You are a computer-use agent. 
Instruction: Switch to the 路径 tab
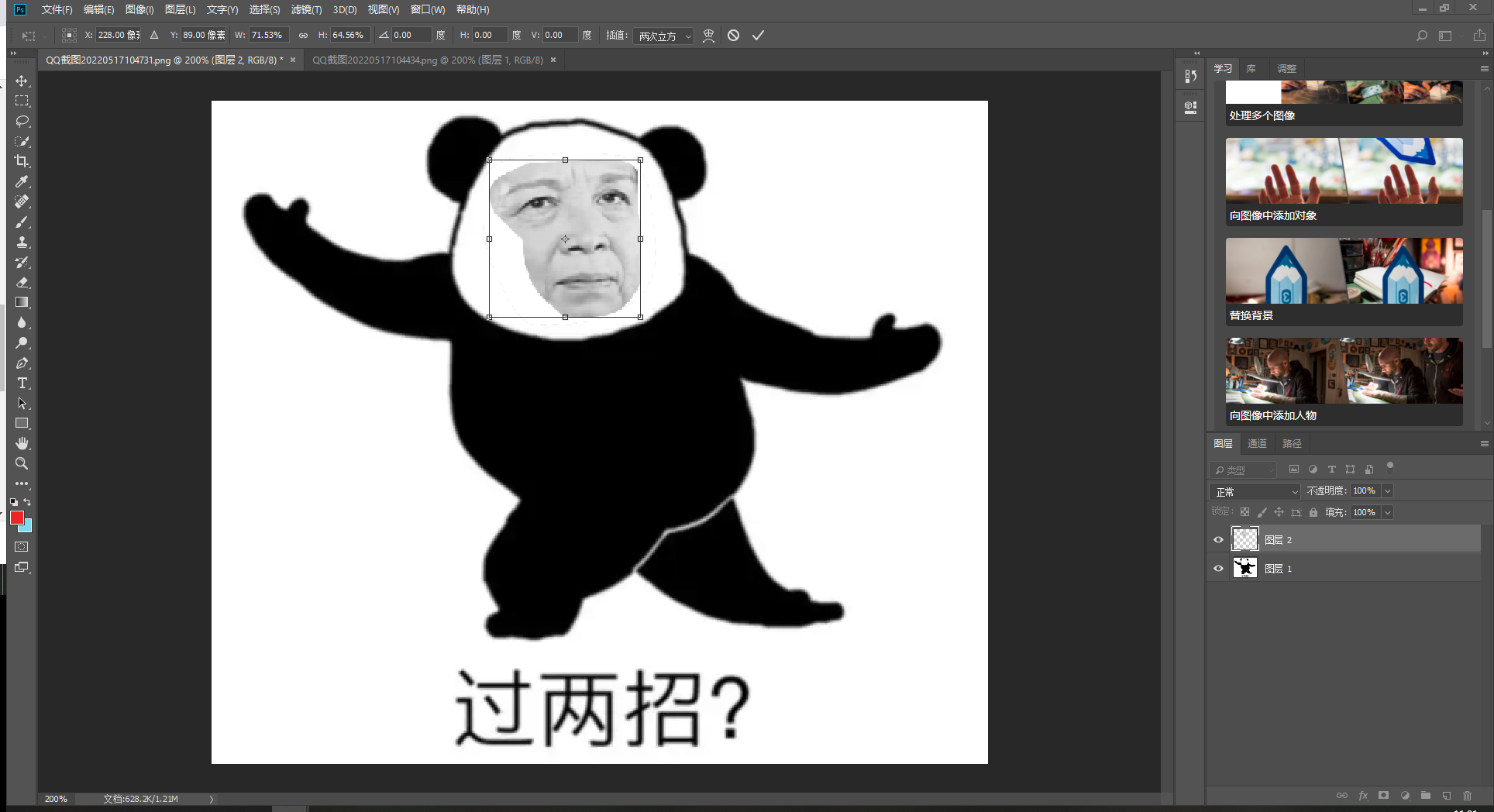pyautogui.click(x=1292, y=443)
